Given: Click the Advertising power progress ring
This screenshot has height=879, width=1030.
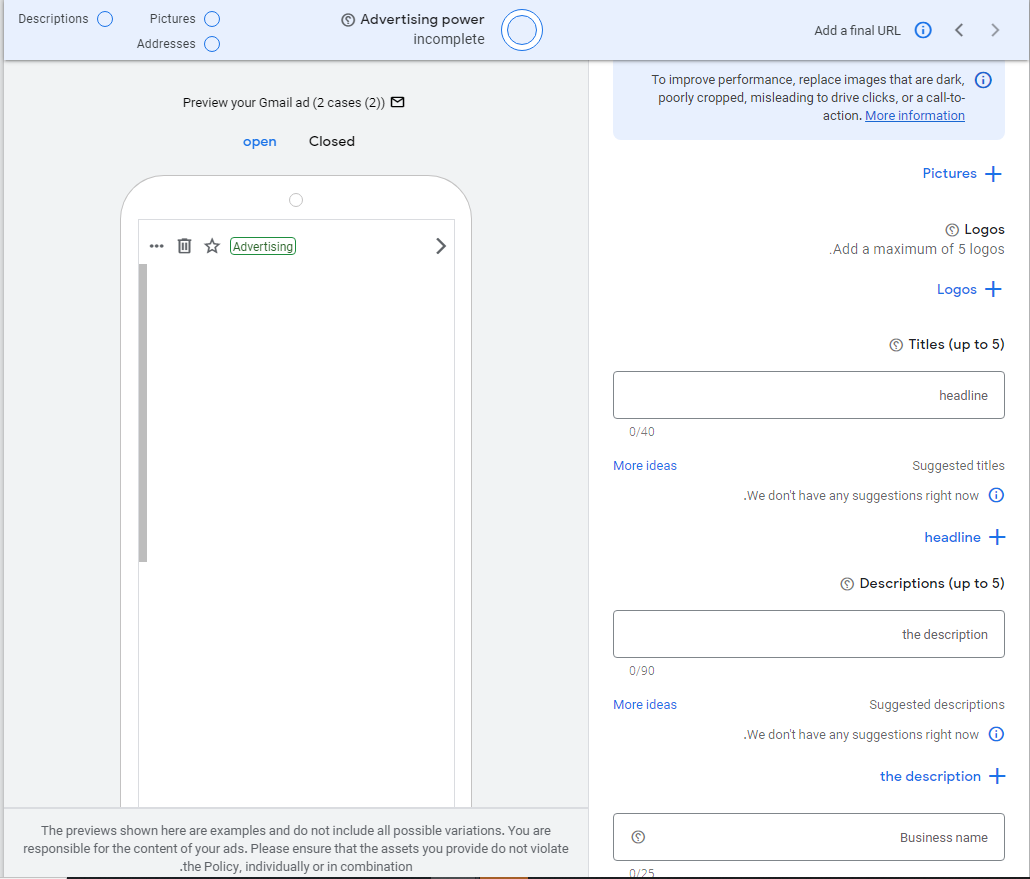Looking at the screenshot, I should pyautogui.click(x=522, y=30).
